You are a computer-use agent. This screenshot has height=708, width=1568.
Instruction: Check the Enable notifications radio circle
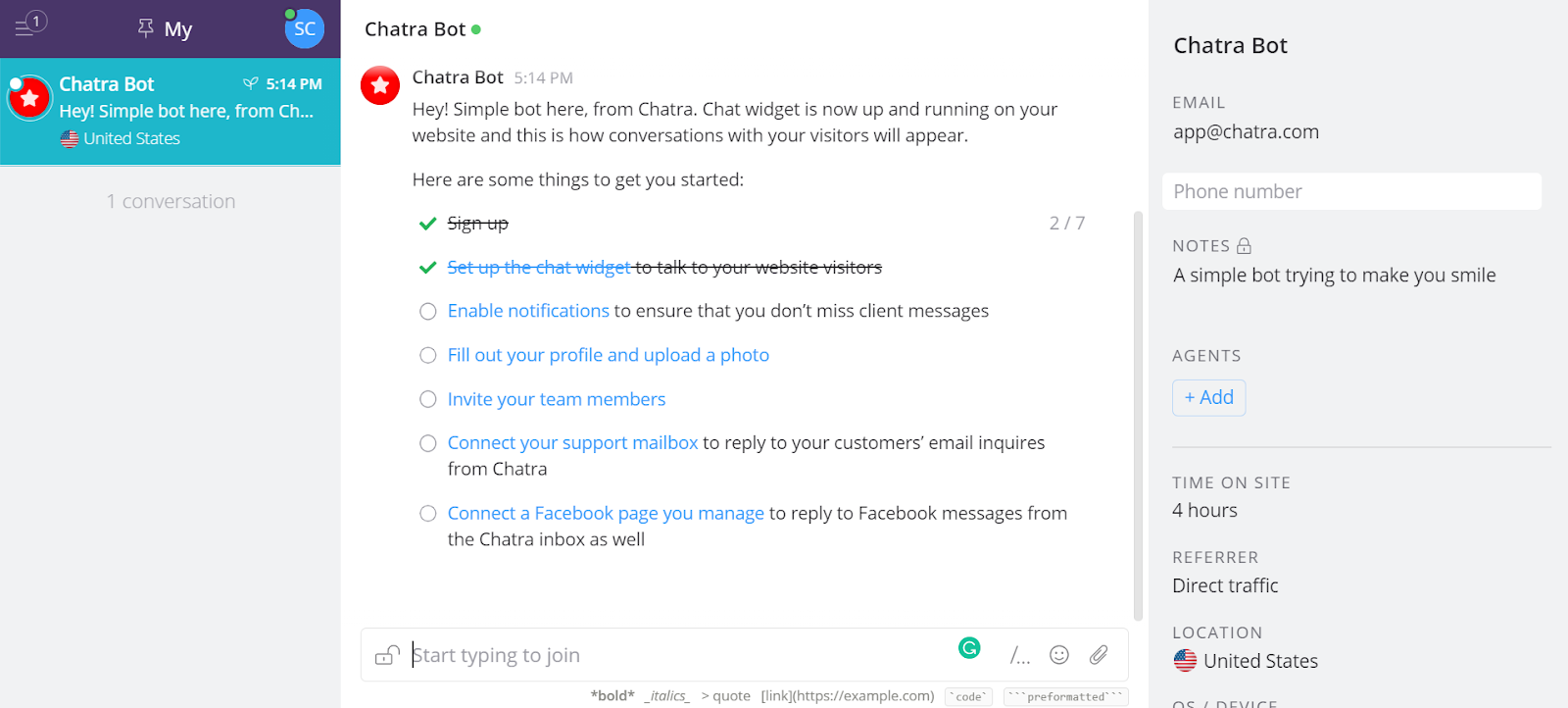click(428, 312)
